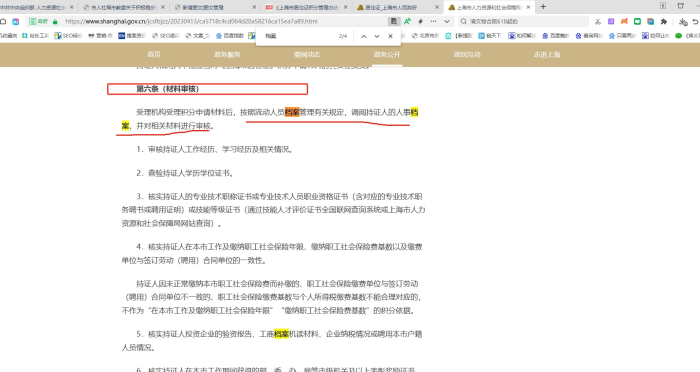Close the 新增图文 tab
The image size is (700, 372).
click(x=254, y=7)
